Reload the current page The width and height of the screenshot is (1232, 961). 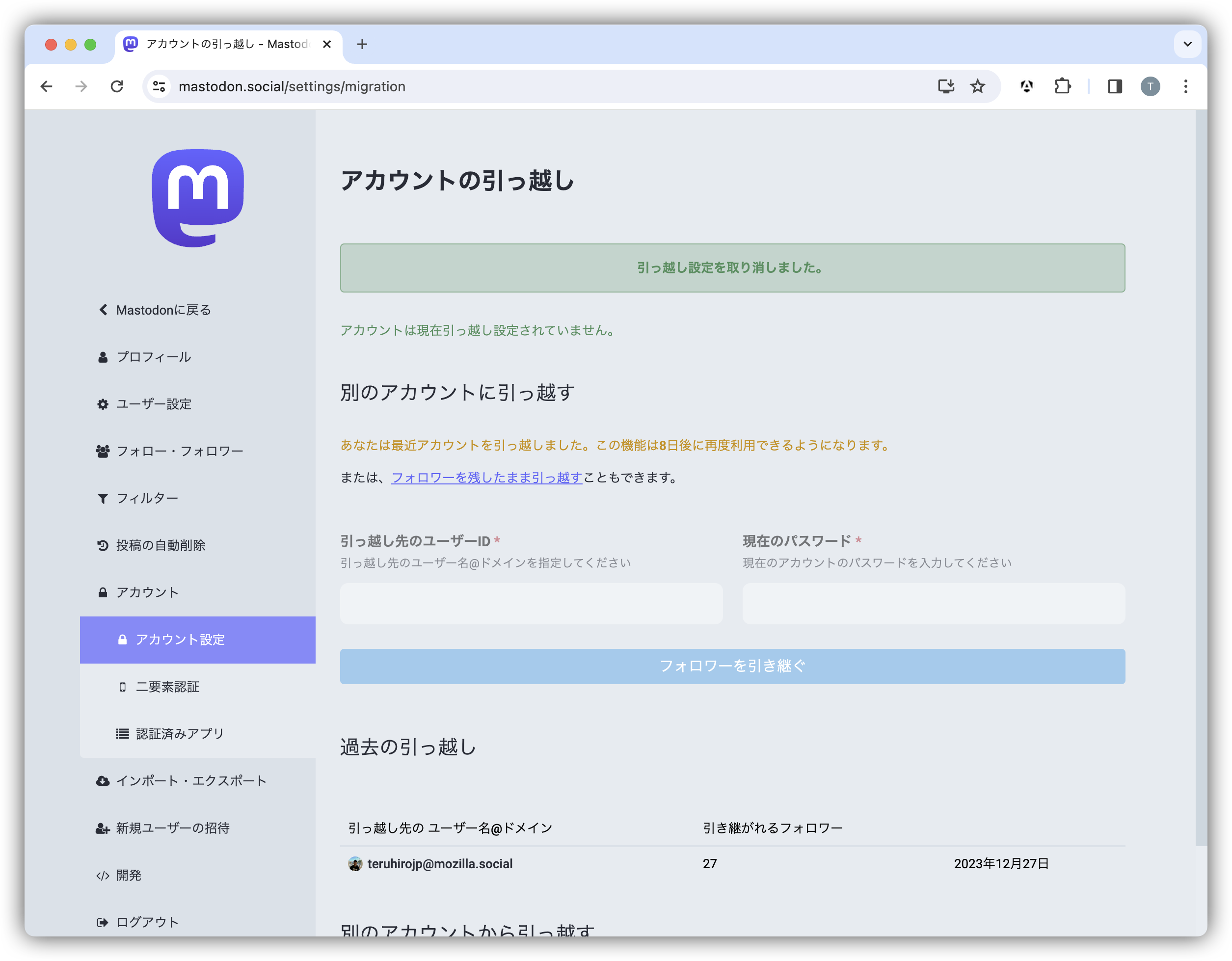point(118,86)
